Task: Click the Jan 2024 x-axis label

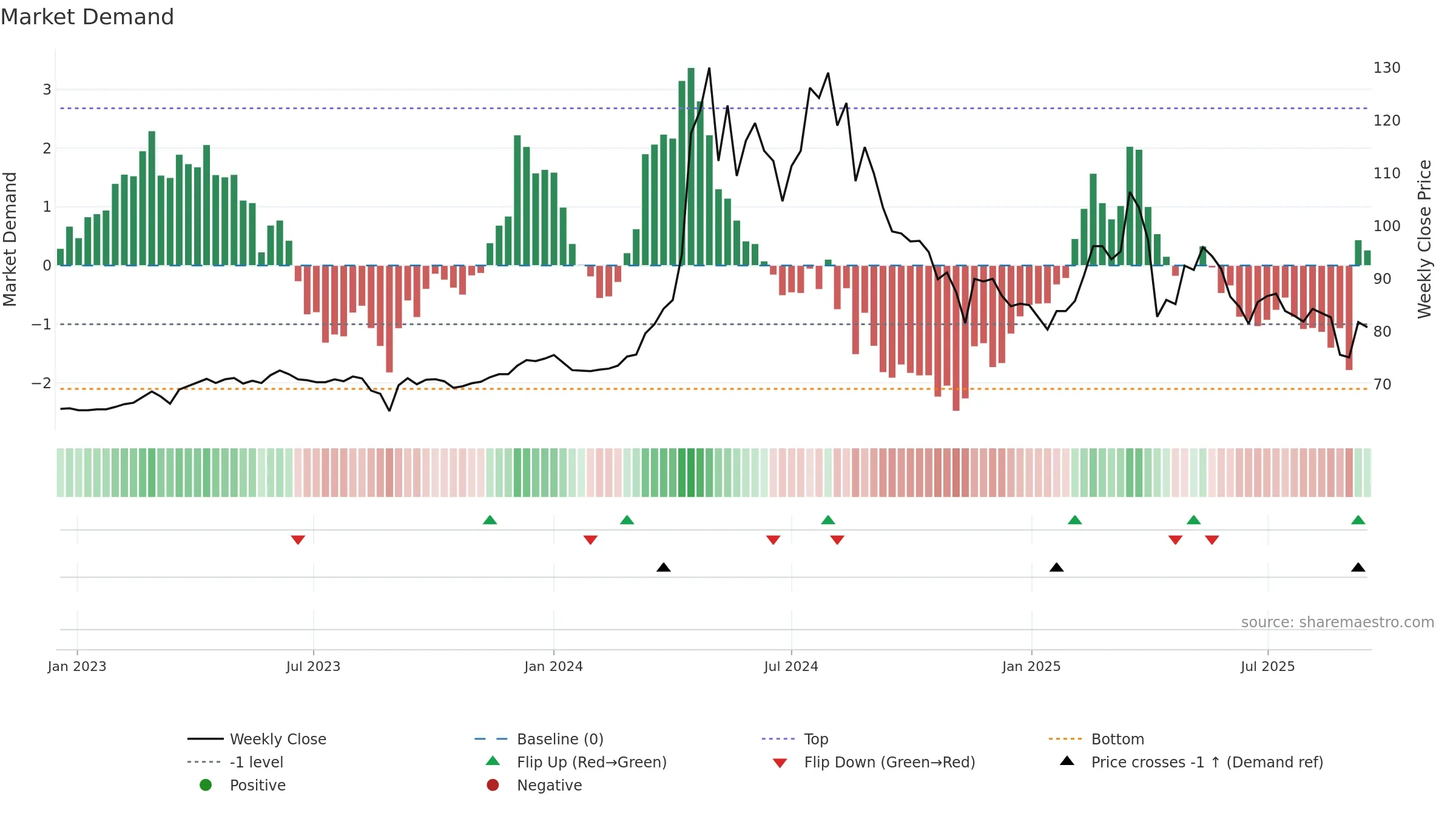Action: 554,667
